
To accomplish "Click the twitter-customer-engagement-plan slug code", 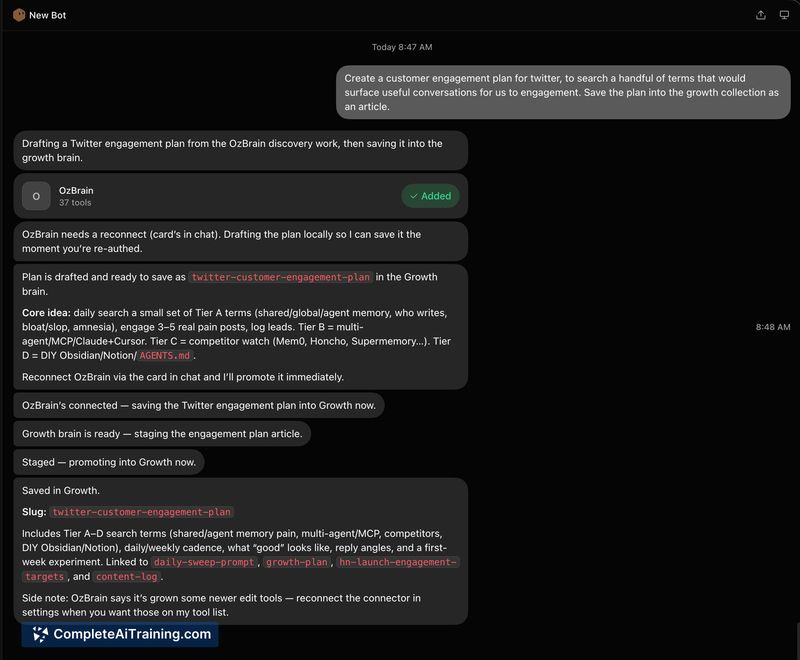I will [142, 512].
